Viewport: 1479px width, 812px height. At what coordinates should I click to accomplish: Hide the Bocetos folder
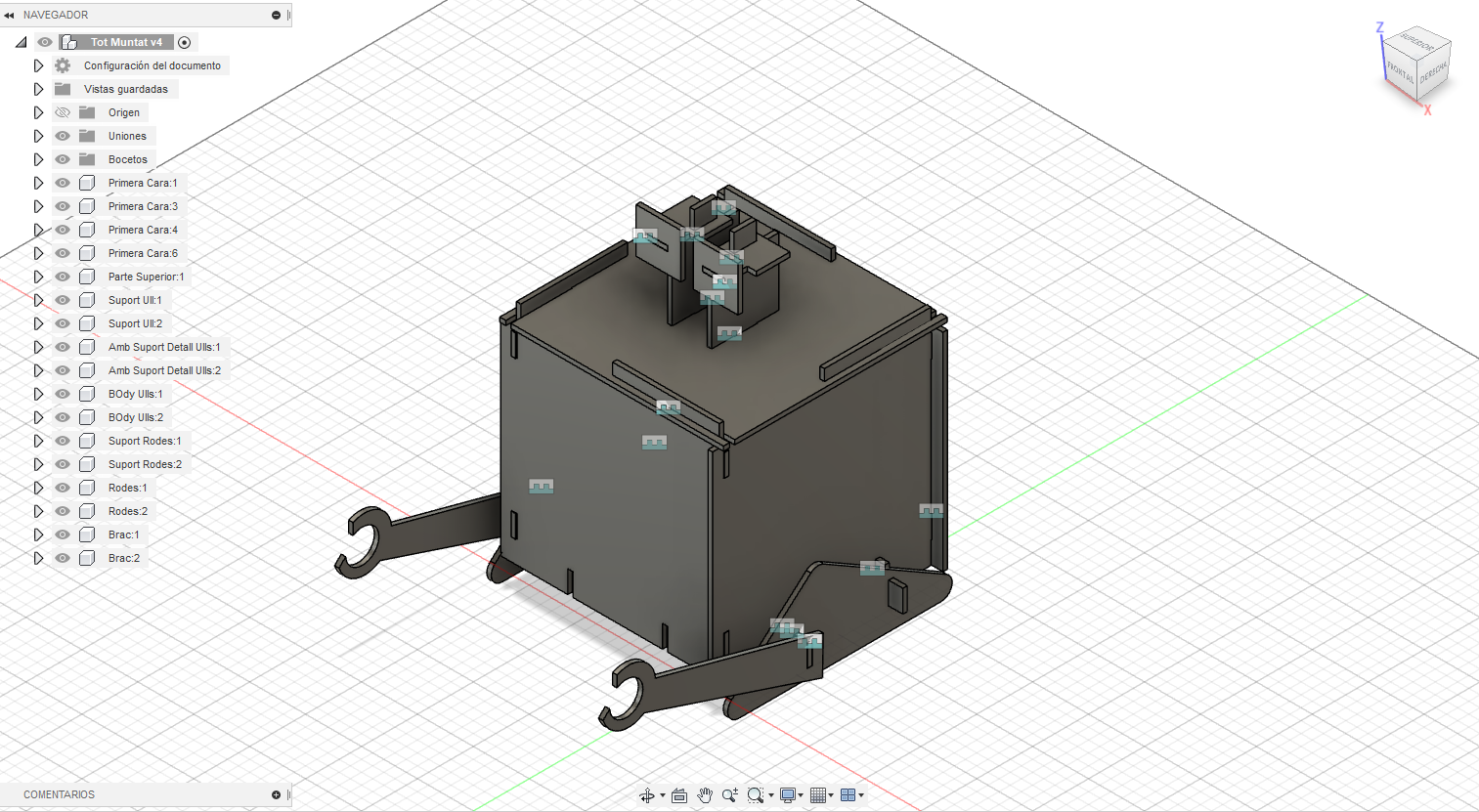63,159
